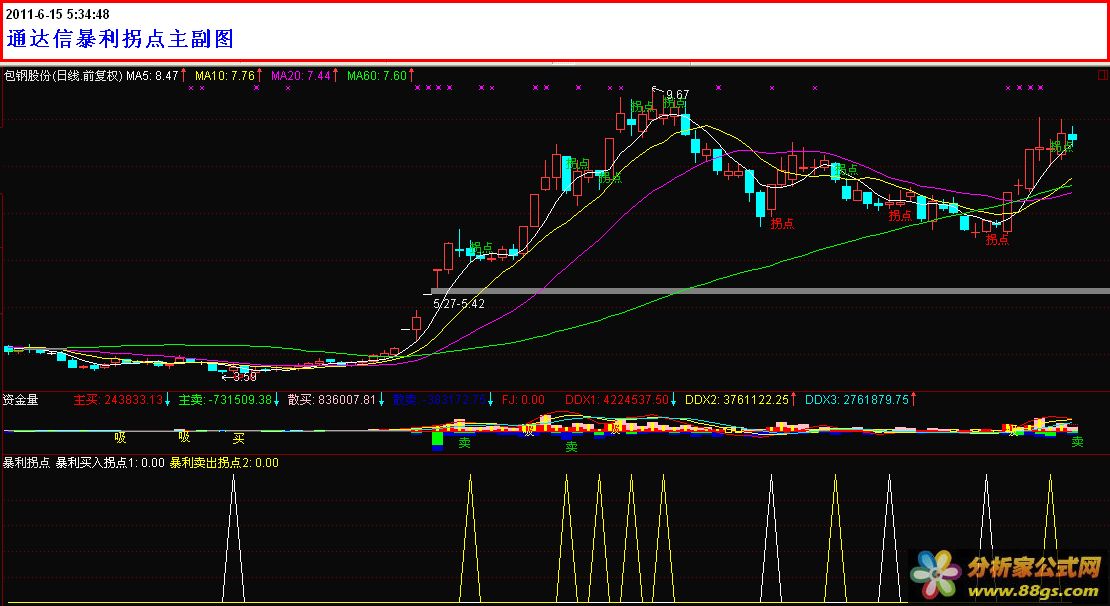Image resolution: width=1110 pixels, height=606 pixels.
Task: Click the gap range label 5.27-5.42
Action: point(459,304)
